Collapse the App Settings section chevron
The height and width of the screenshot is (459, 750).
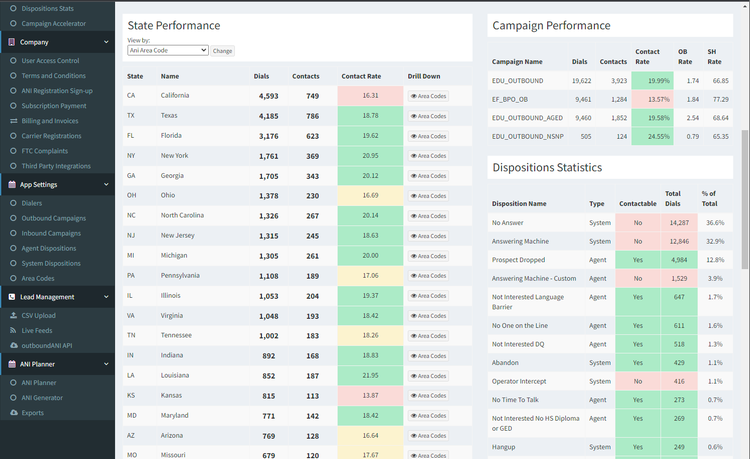106,185
